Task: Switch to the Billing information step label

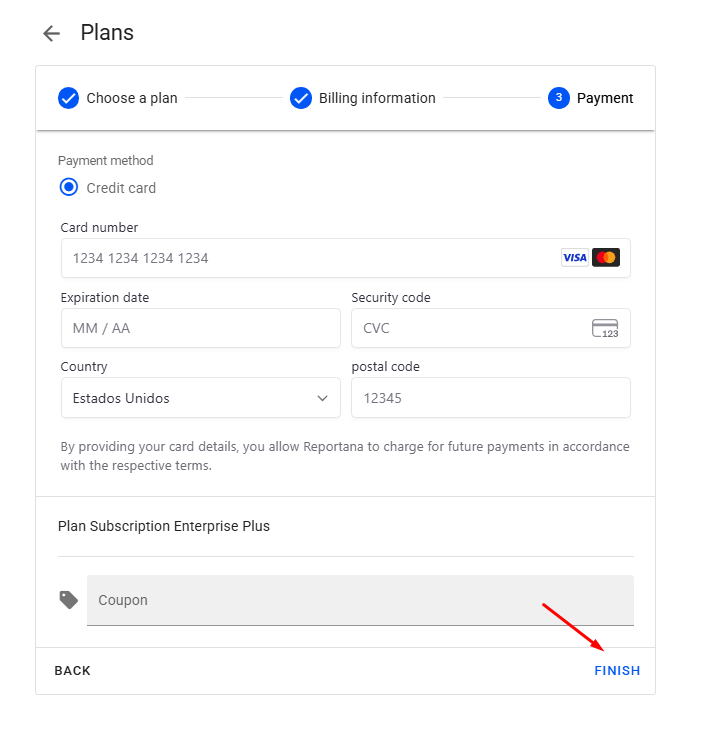Action: click(x=377, y=98)
